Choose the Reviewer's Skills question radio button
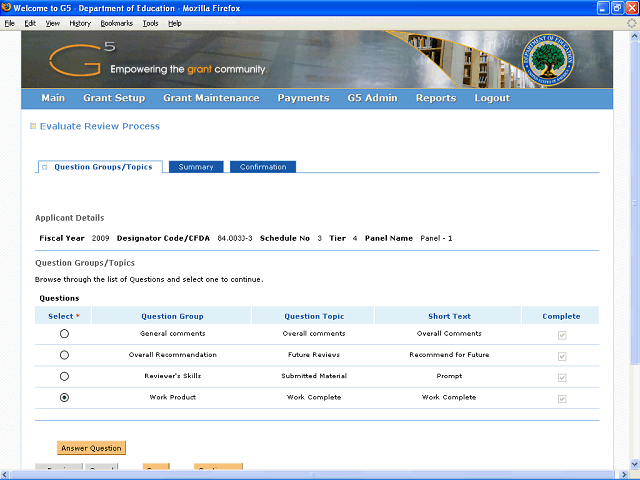Image resolution: width=640 pixels, height=480 pixels. point(65,376)
